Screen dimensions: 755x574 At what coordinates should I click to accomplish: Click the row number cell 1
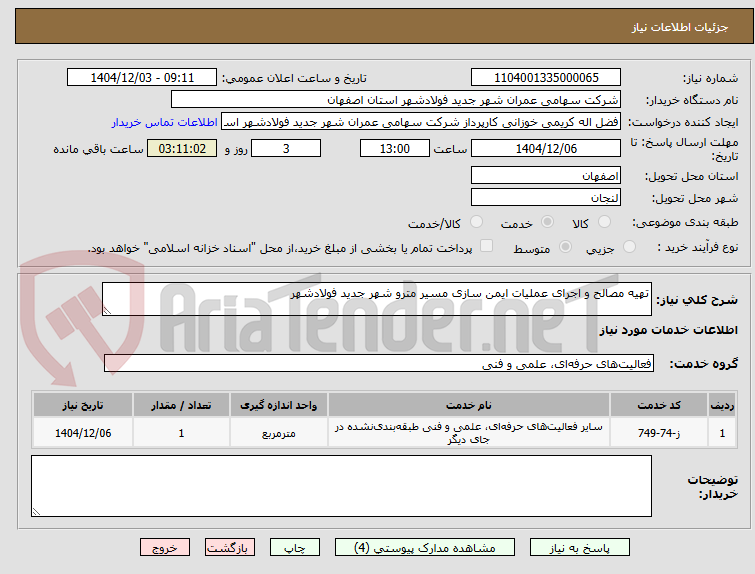coord(722,433)
